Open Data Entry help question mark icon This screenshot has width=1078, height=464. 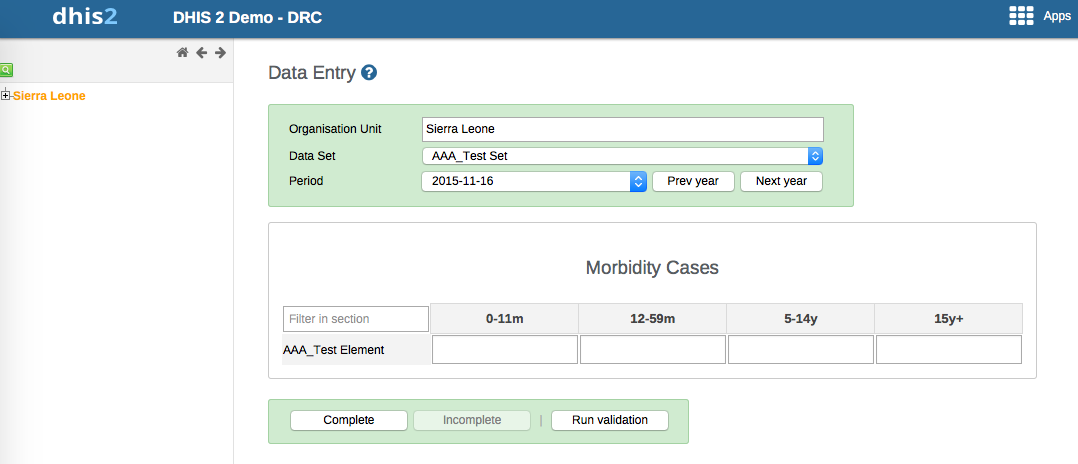369,73
